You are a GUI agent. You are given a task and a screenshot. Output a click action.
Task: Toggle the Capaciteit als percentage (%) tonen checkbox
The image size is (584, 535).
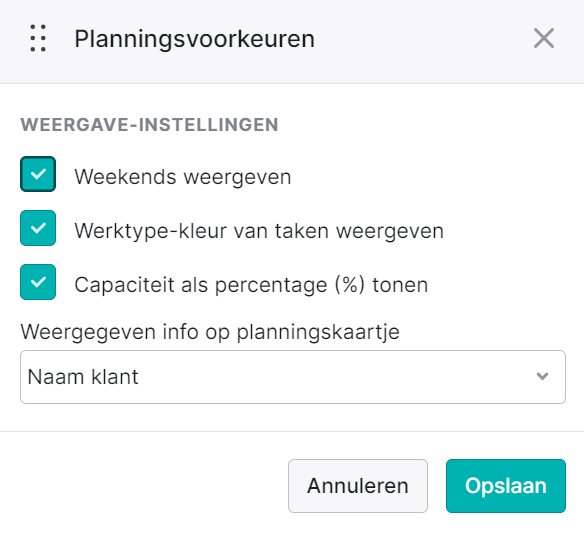pos(38,282)
